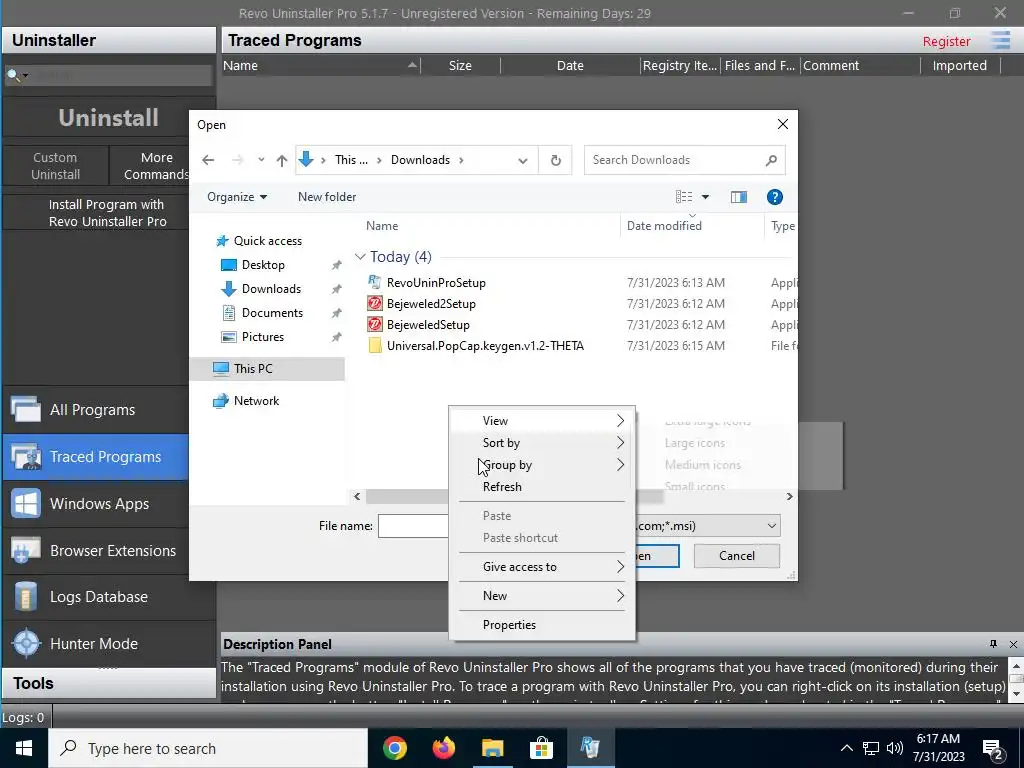Screen dimensions: 1024x768
Task: Select Pictures in the navigation pane
Action: pyautogui.click(x=263, y=337)
